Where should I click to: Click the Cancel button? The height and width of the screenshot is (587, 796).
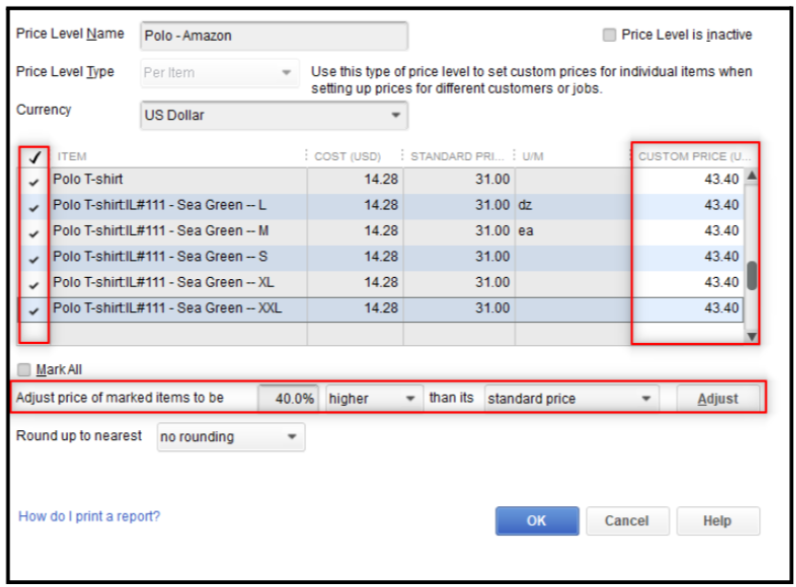[x=627, y=520]
